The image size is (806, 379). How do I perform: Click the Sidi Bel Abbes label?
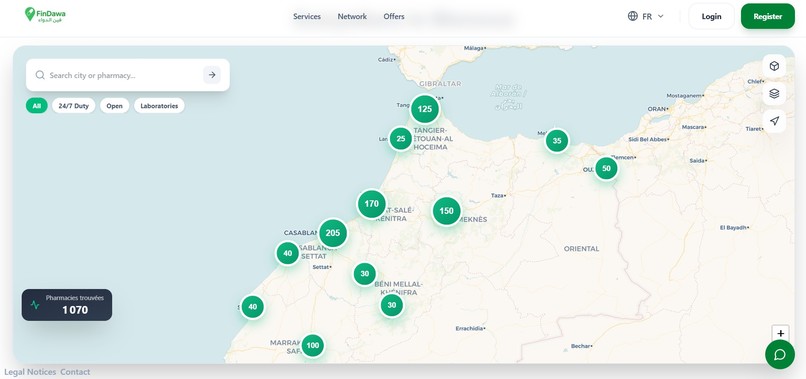coord(648,139)
